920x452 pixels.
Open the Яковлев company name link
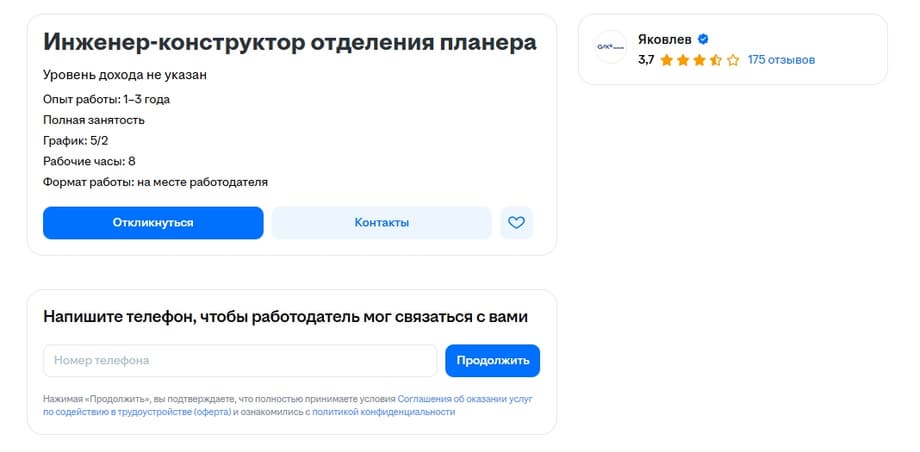tap(664, 39)
